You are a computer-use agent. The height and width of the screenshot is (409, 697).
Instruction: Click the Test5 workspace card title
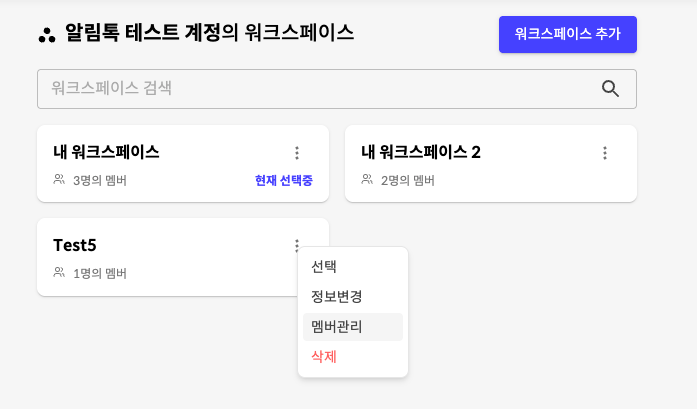pos(75,245)
